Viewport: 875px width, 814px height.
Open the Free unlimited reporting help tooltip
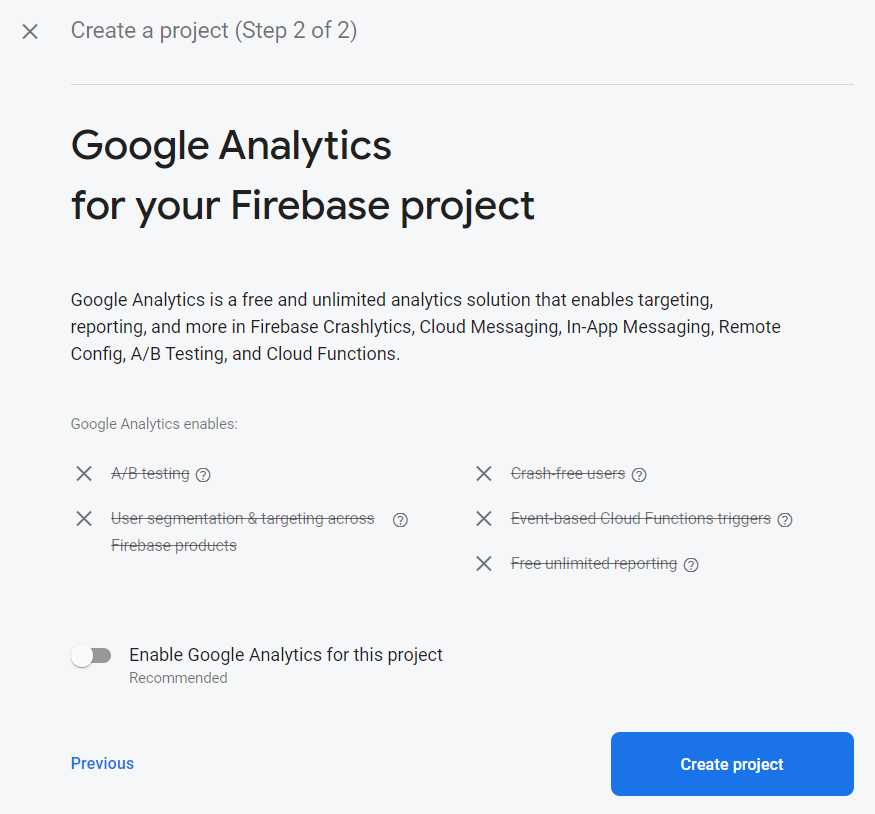[691, 565]
